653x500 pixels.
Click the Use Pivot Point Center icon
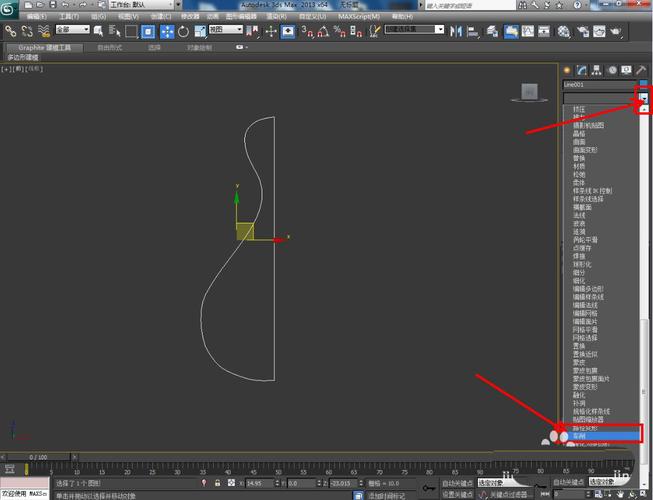[x=252, y=32]
